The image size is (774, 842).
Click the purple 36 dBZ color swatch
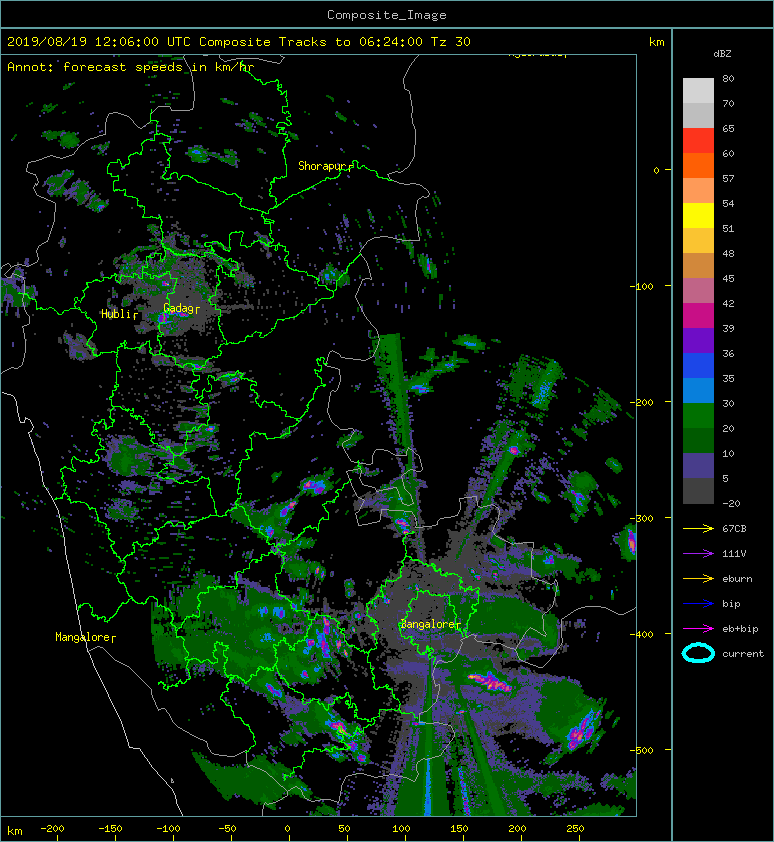pyautogui.click(x=698, y=340)
